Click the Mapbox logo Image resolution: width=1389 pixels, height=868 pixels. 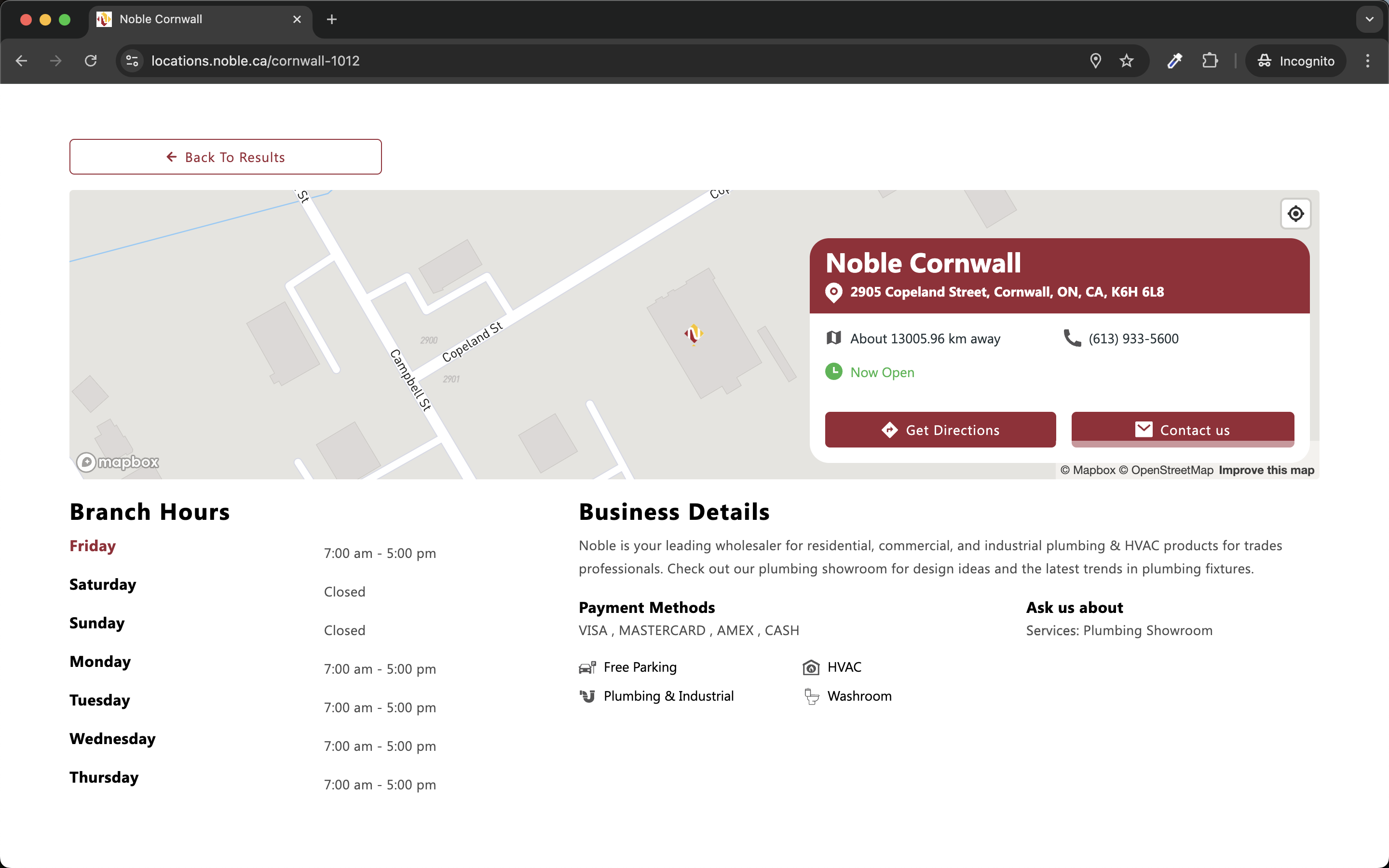pos(118,462)
